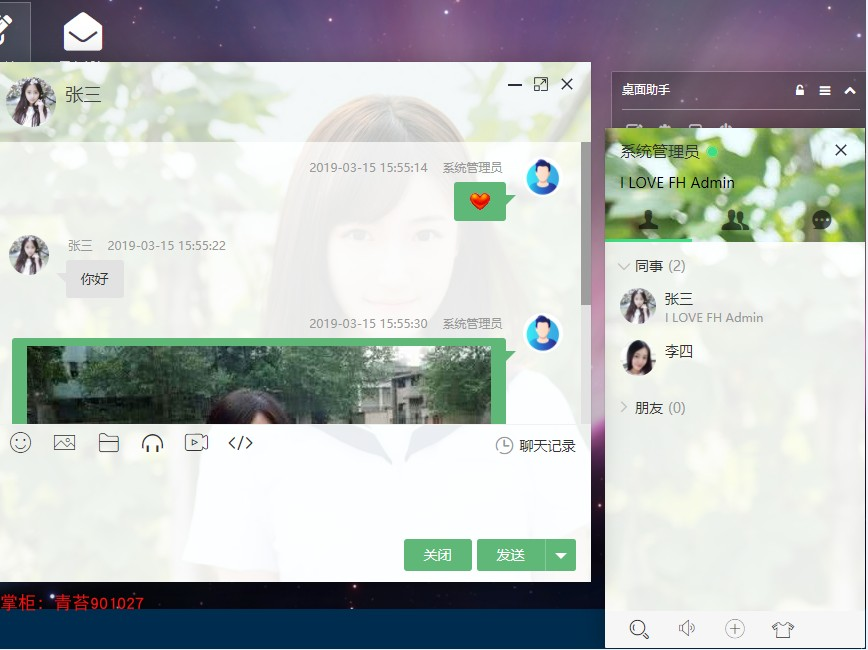Click the online status green dot
Screen dimensions: 868x650
point(712,152)
